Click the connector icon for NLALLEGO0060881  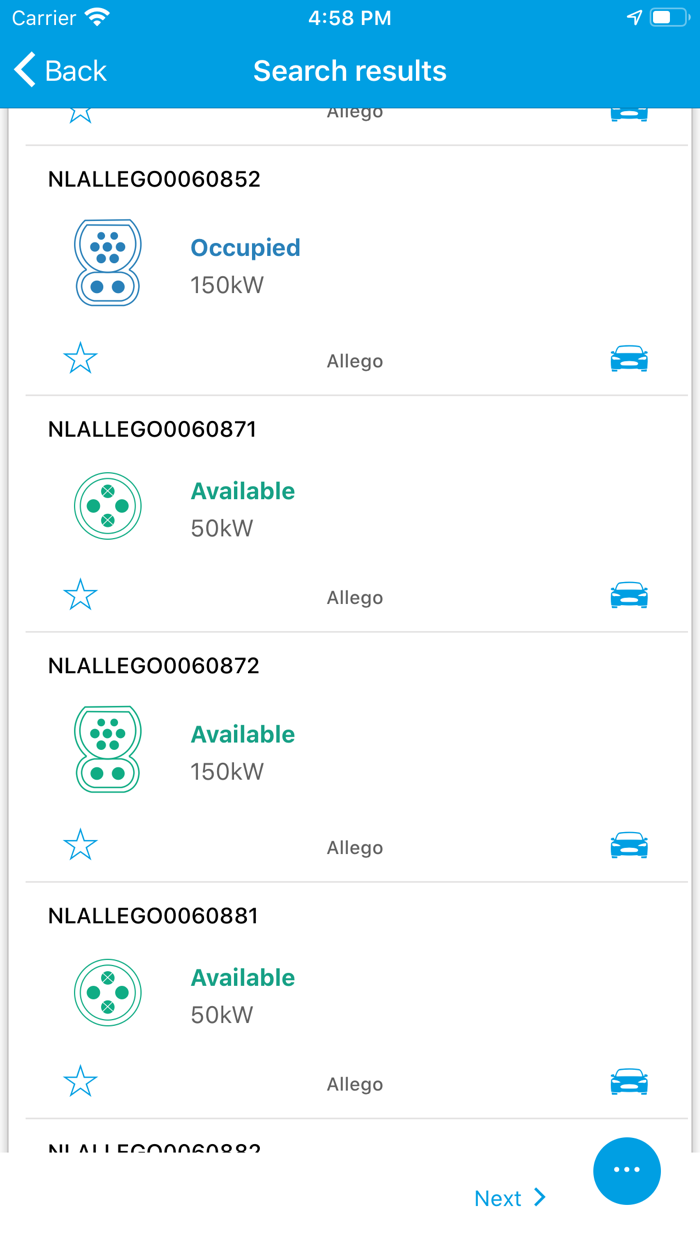click(107, 992)
